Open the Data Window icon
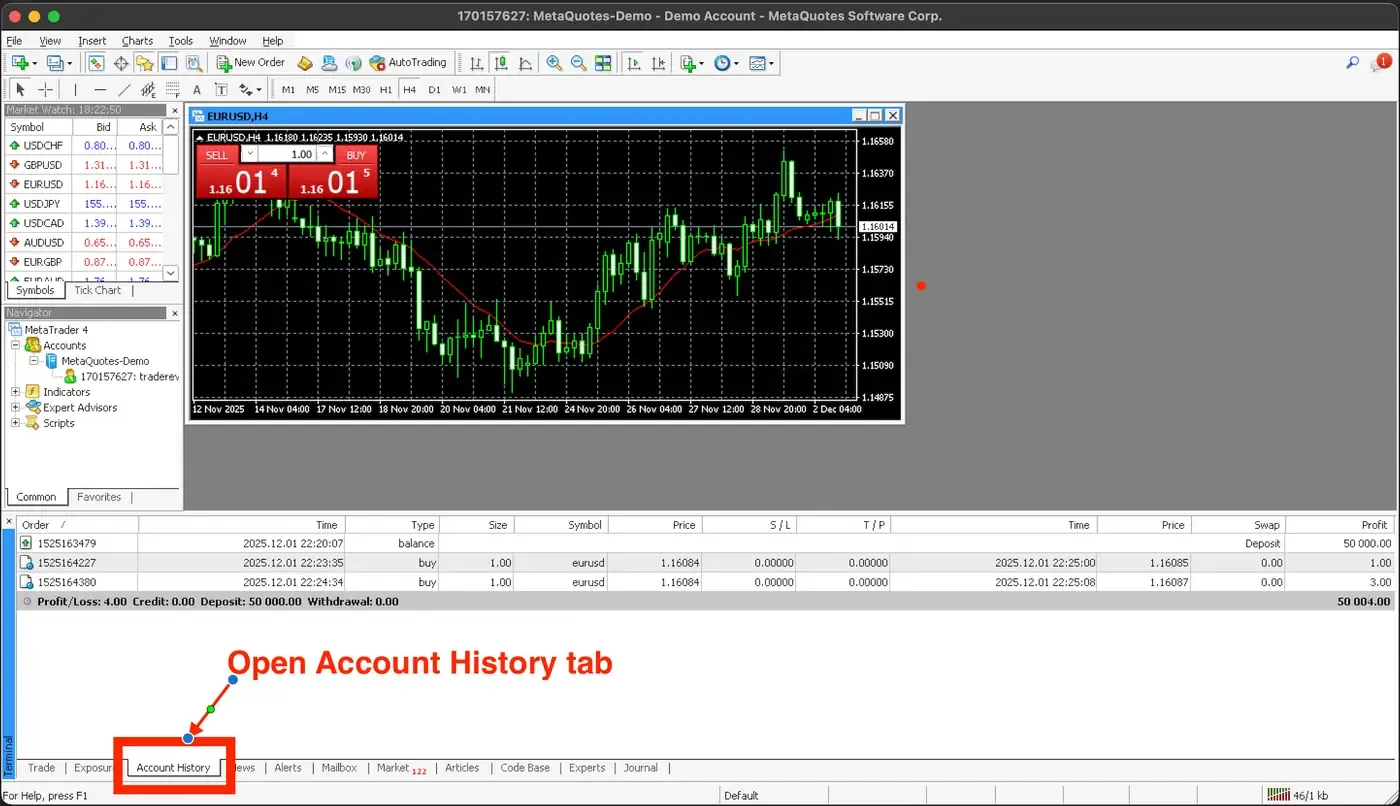The height and width of the screenshot is (806, 1400). tap(120, 63)
